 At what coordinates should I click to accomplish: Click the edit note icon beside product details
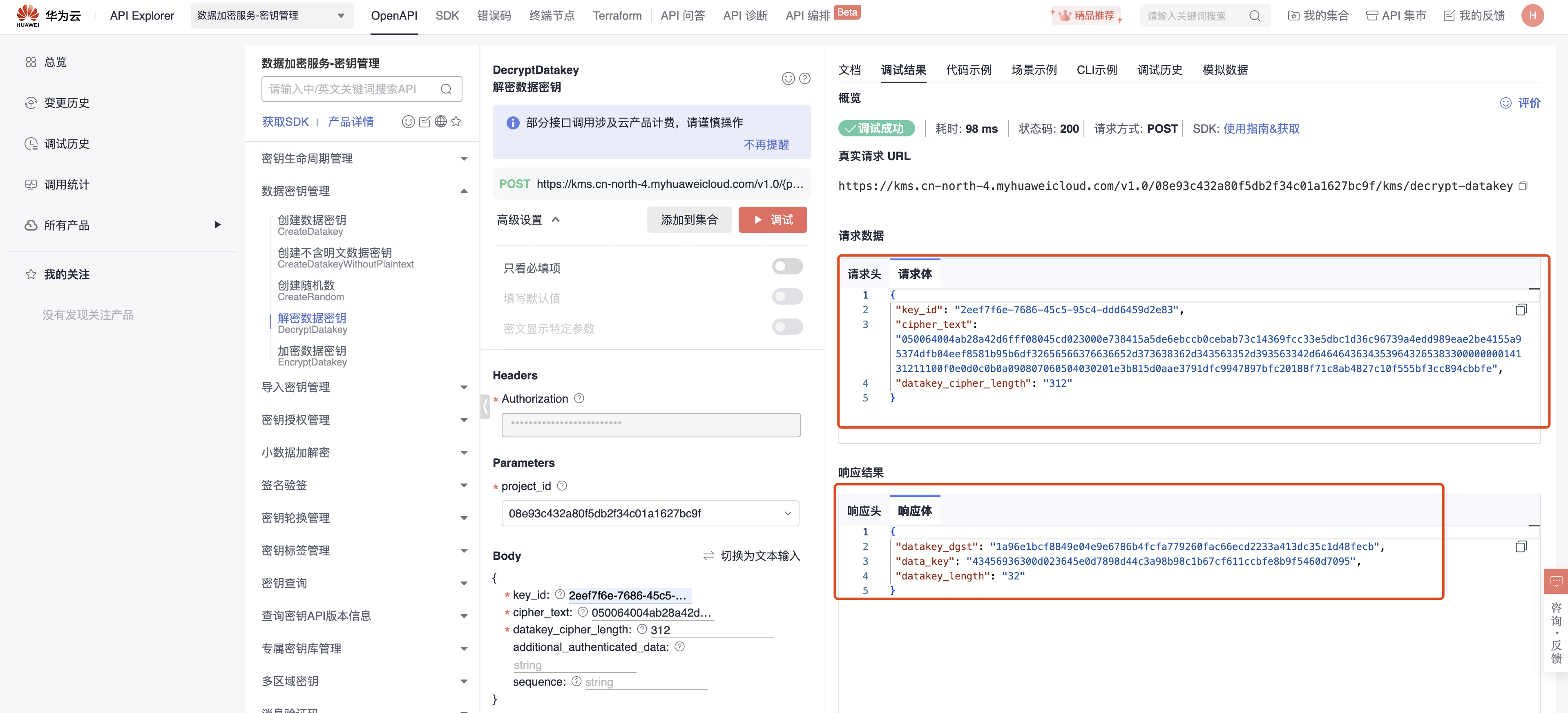point(425,122)
